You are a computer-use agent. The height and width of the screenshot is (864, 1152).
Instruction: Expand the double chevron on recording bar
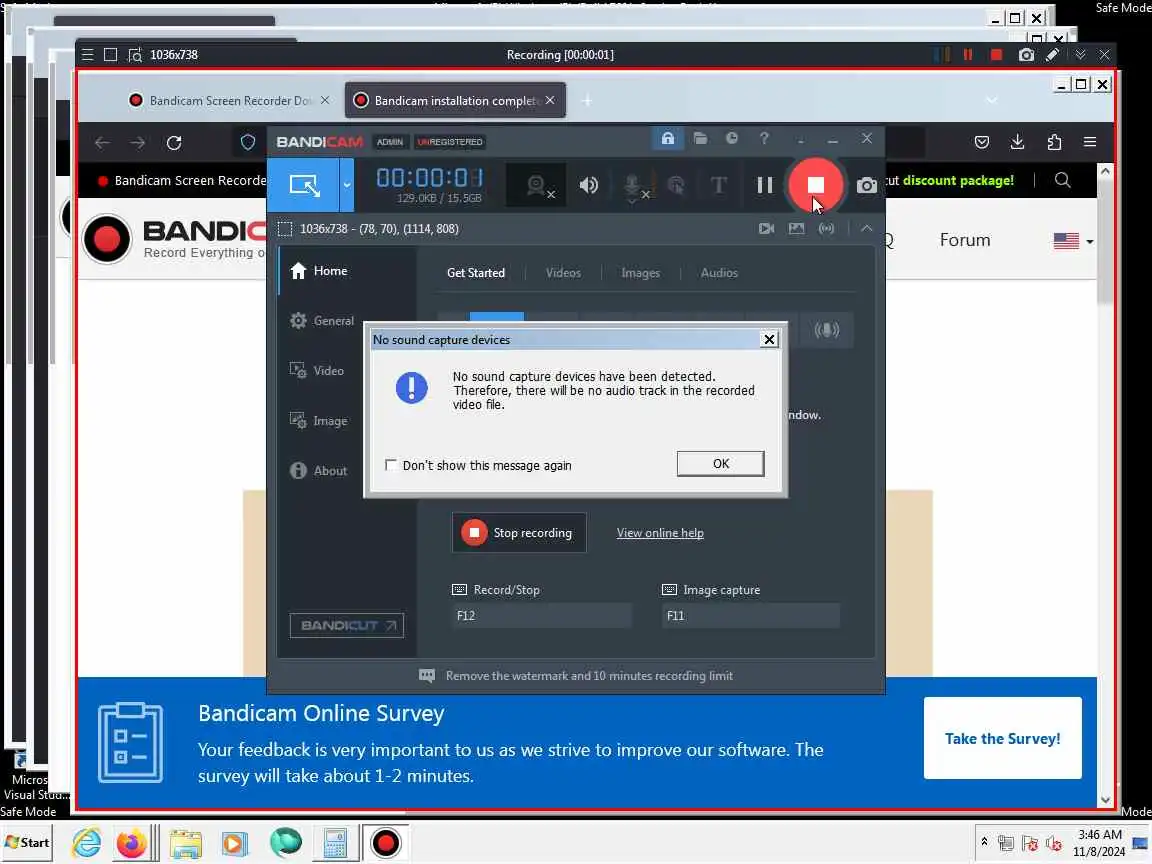[x=1080, y=55]
